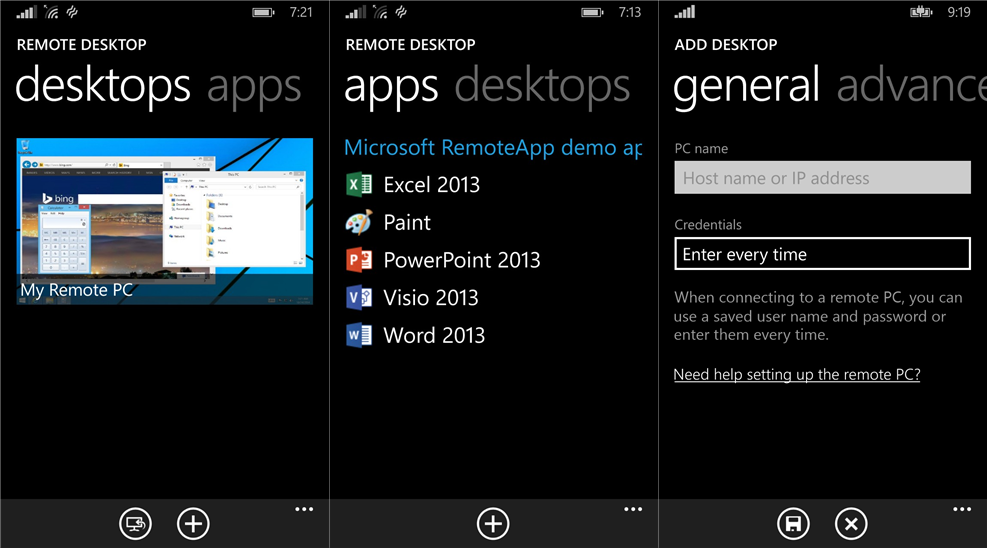Tap the add button on the apps screen
The image size is (987, 548).
click(x=493, y=523)
